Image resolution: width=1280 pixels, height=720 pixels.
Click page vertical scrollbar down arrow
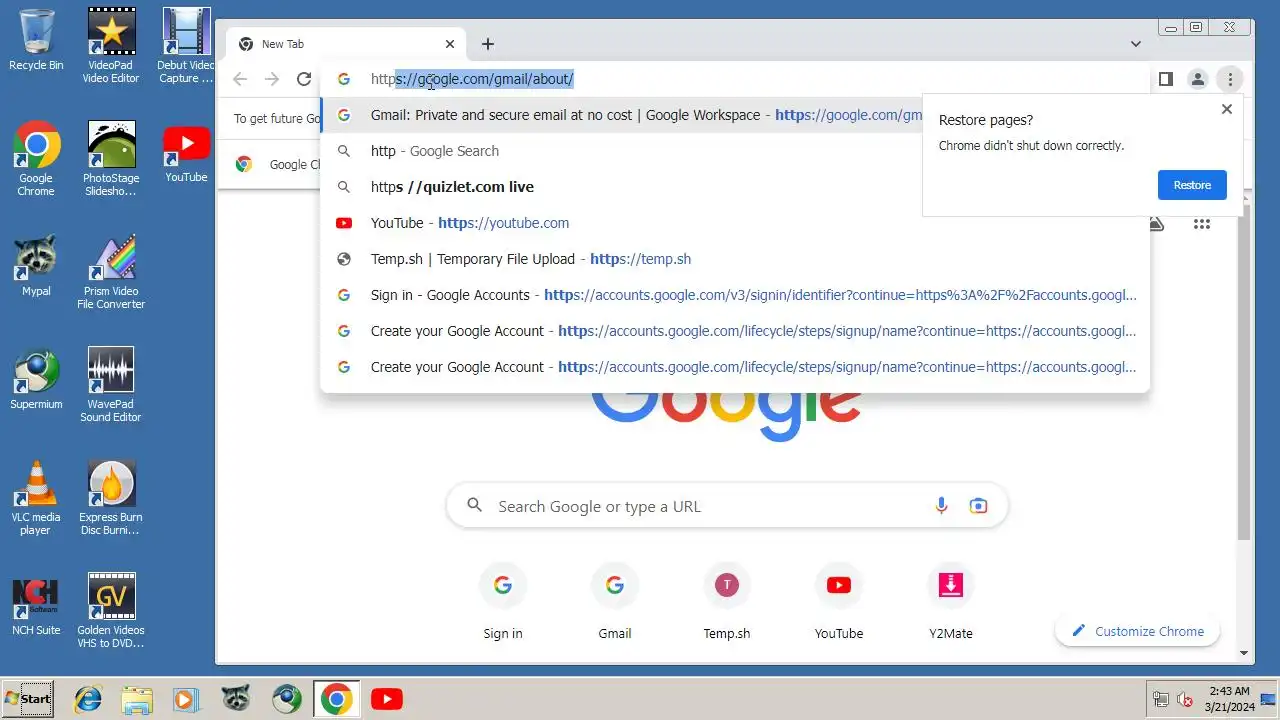coord(1245,653)
